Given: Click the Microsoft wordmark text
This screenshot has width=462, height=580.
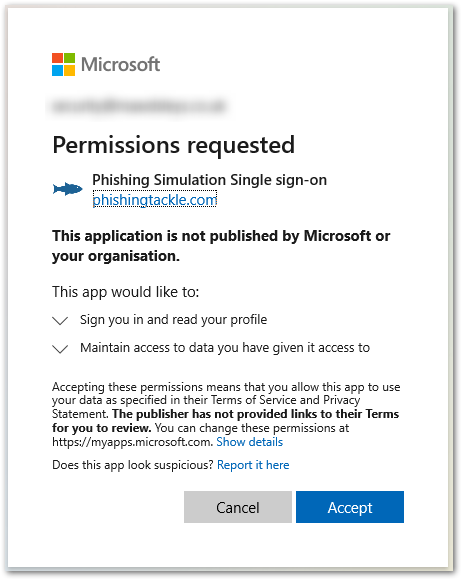Looking at the screenshot, I should (121, 64).
